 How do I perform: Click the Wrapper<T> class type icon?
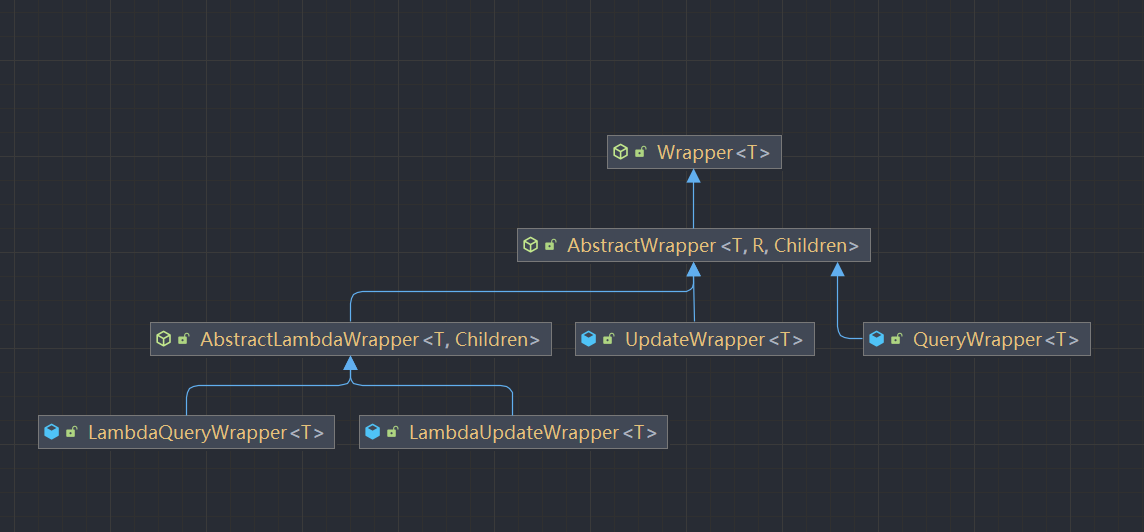tap(620, 153)
